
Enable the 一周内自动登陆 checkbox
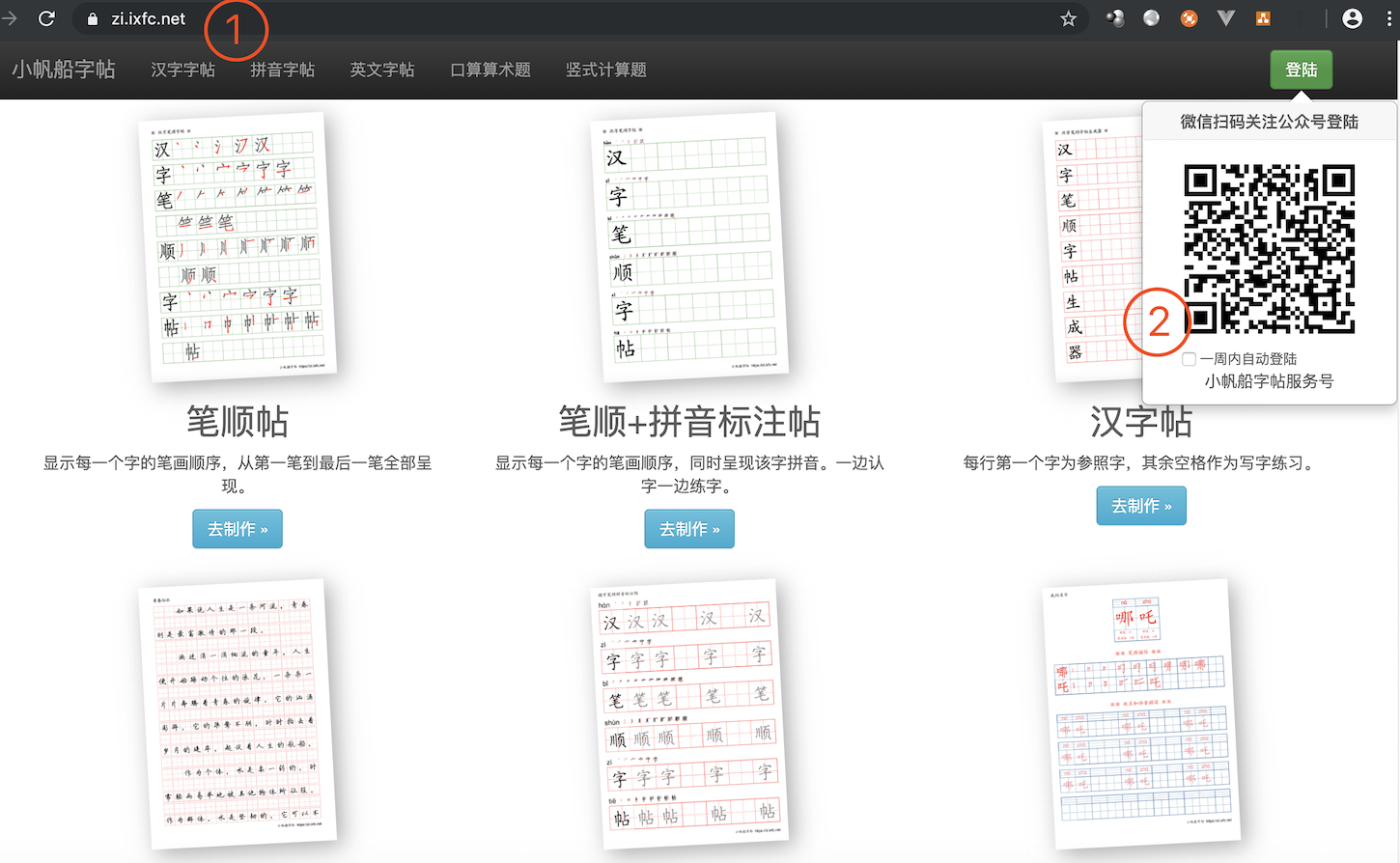1190,359
